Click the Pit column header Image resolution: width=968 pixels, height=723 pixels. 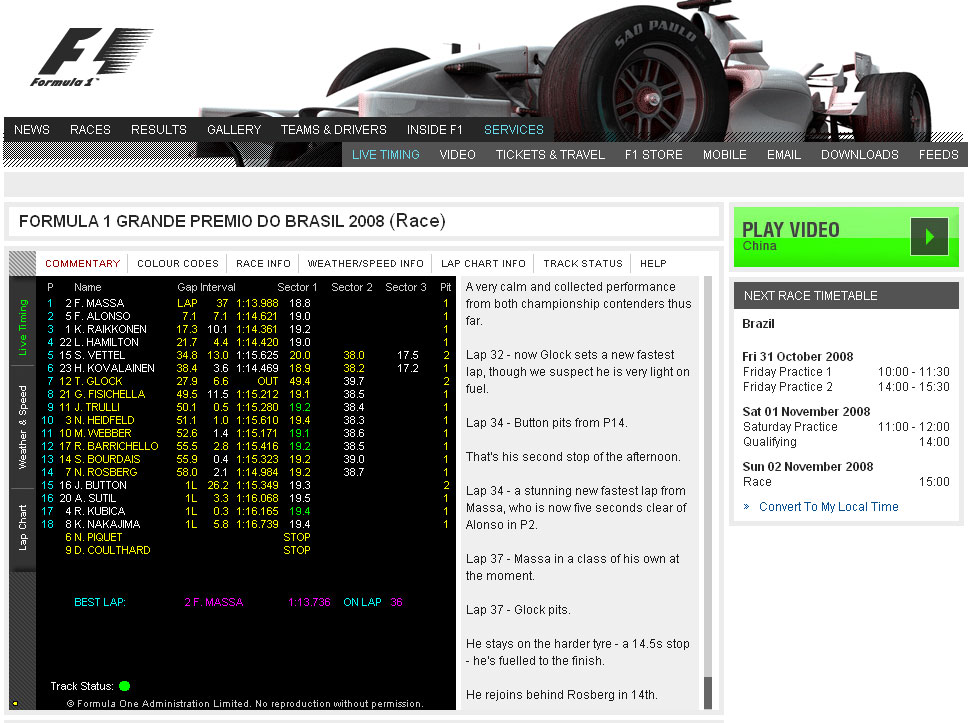point(445,287)
